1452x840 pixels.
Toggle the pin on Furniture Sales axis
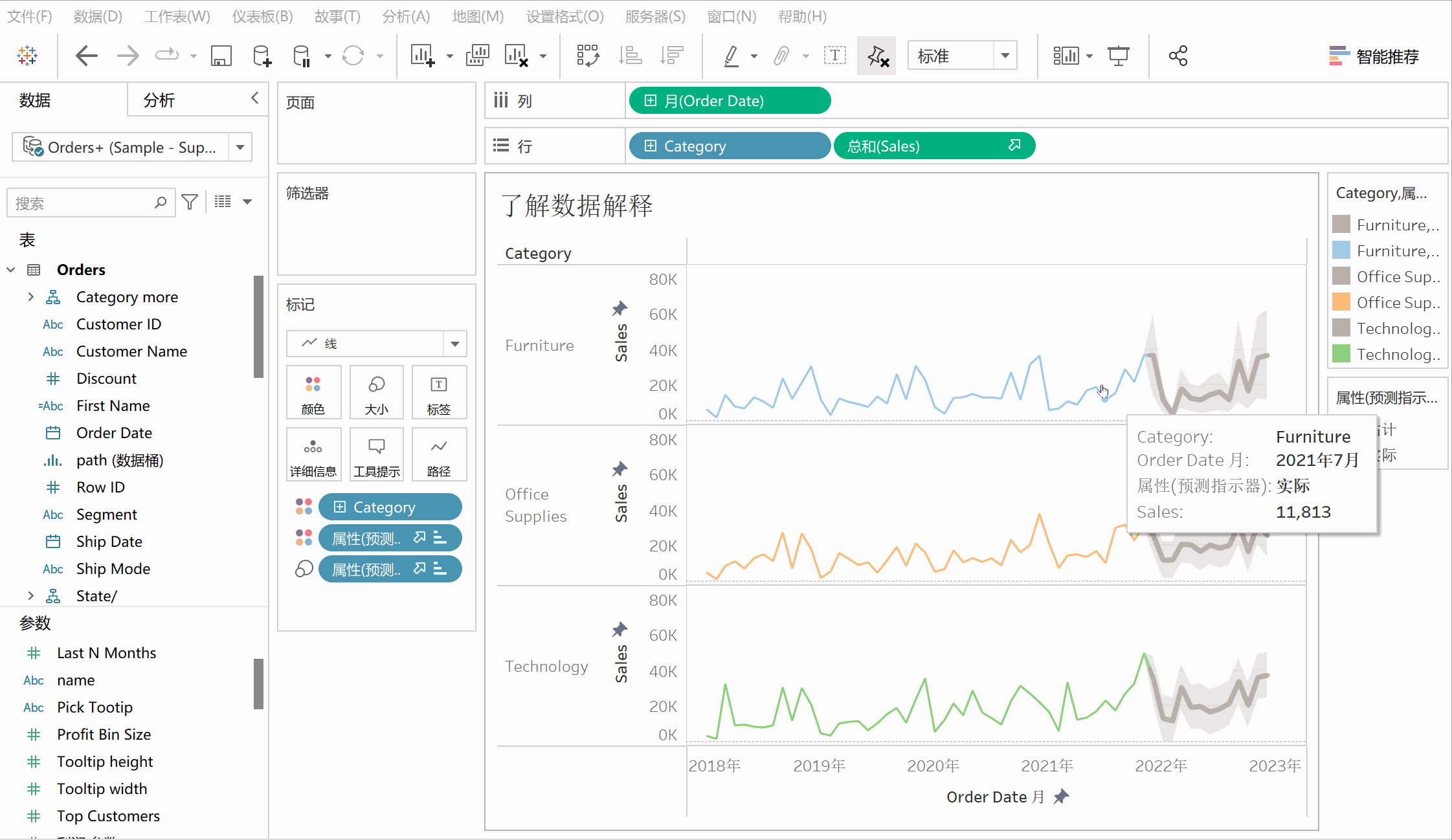620,308
